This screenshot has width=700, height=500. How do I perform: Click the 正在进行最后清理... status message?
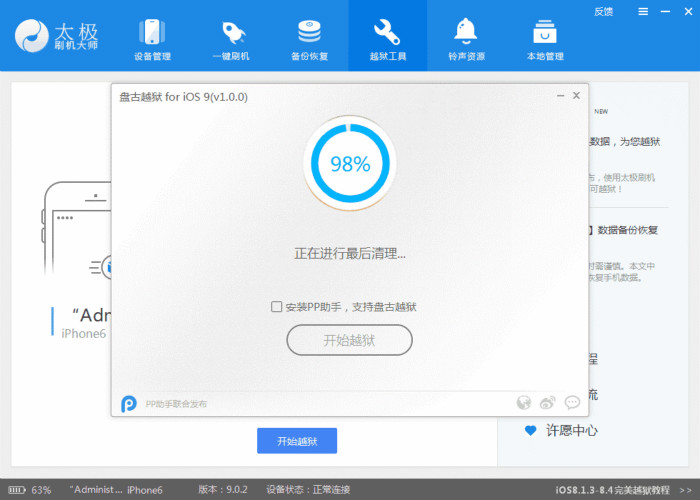[x=350, y=254]
